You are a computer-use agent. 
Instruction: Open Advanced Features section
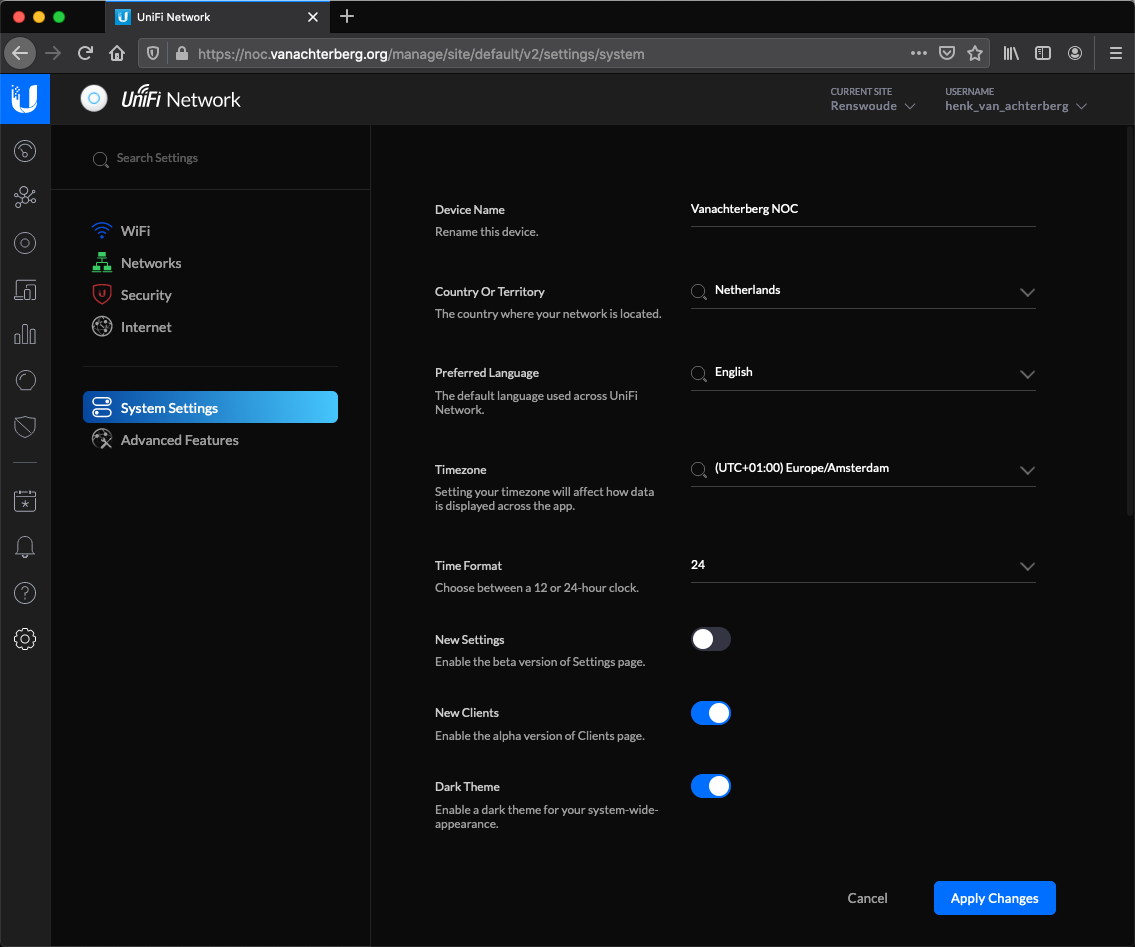(x=165, y=440)
